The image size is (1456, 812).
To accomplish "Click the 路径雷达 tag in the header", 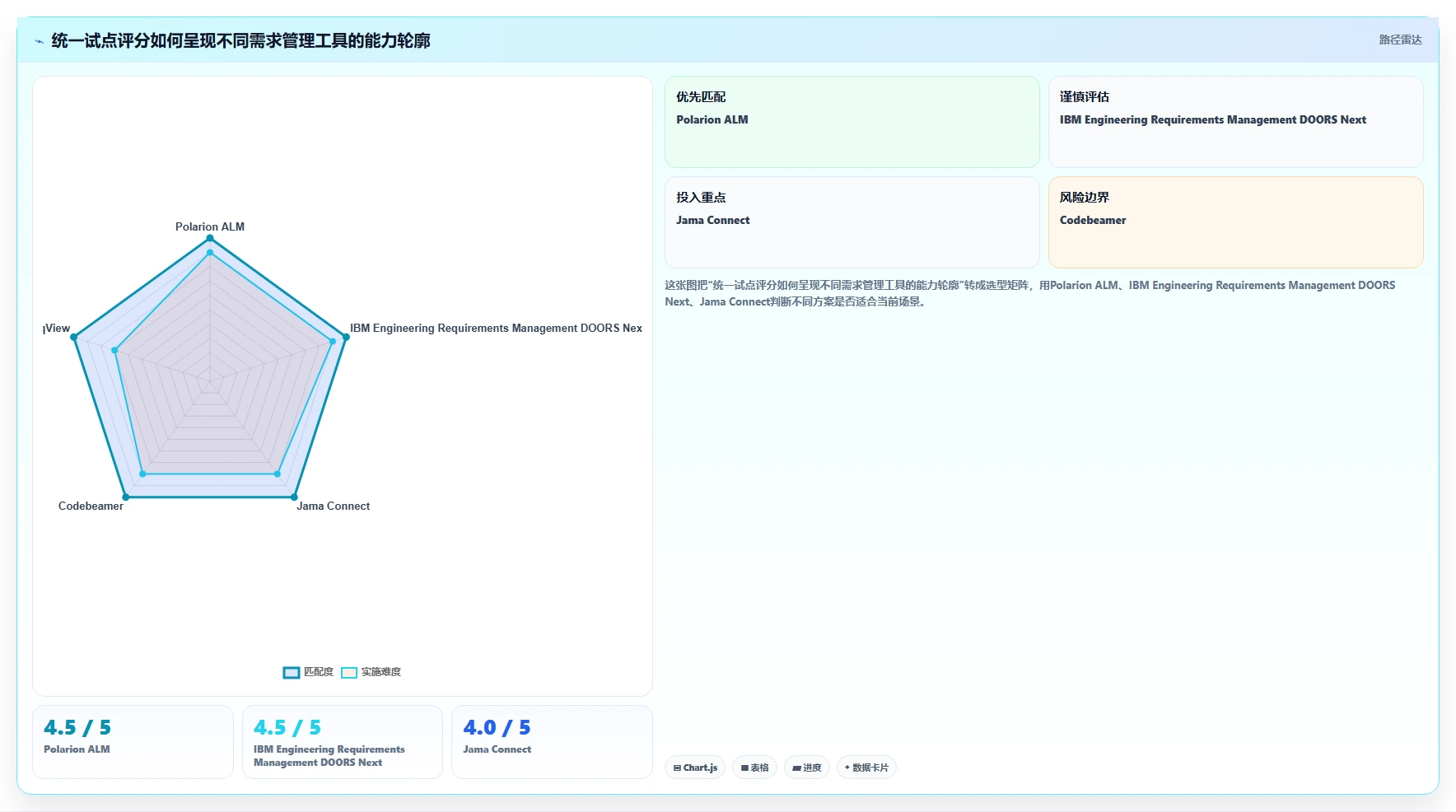I will pos(1400,40).
